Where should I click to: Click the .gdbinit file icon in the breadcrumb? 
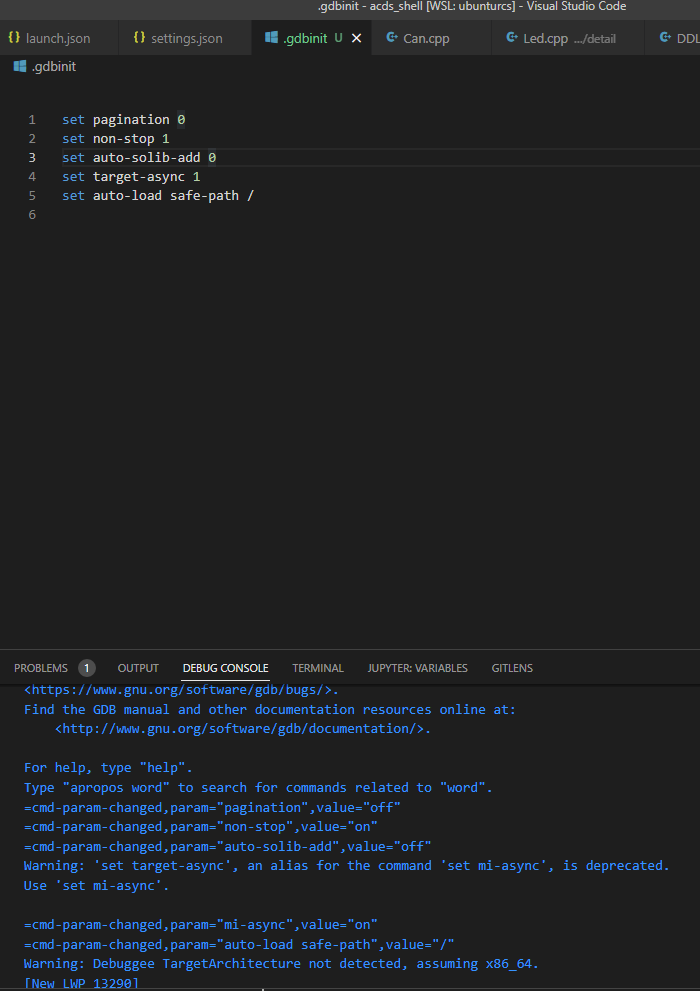coord(19,65)
